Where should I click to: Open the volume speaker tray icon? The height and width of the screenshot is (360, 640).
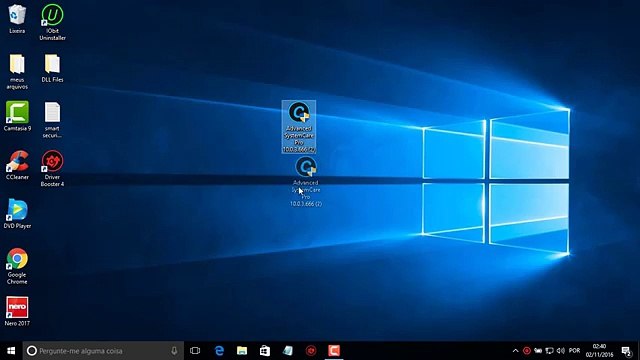point(561,351)
